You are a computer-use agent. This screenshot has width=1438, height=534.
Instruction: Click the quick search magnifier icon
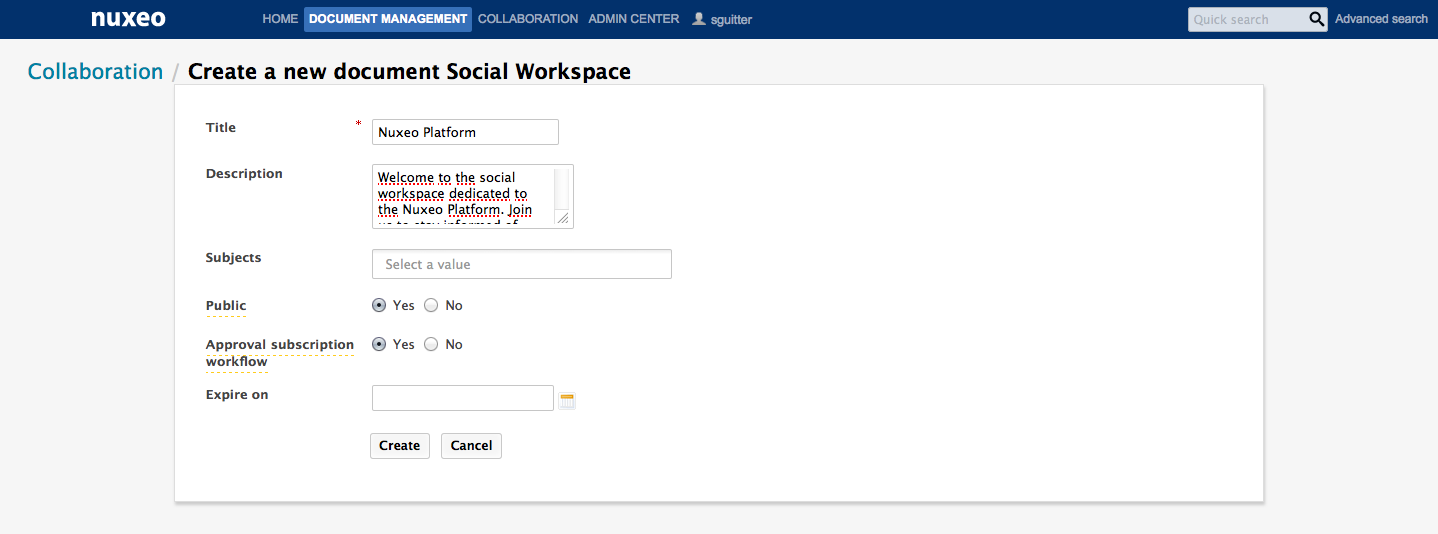point(1317,19)
